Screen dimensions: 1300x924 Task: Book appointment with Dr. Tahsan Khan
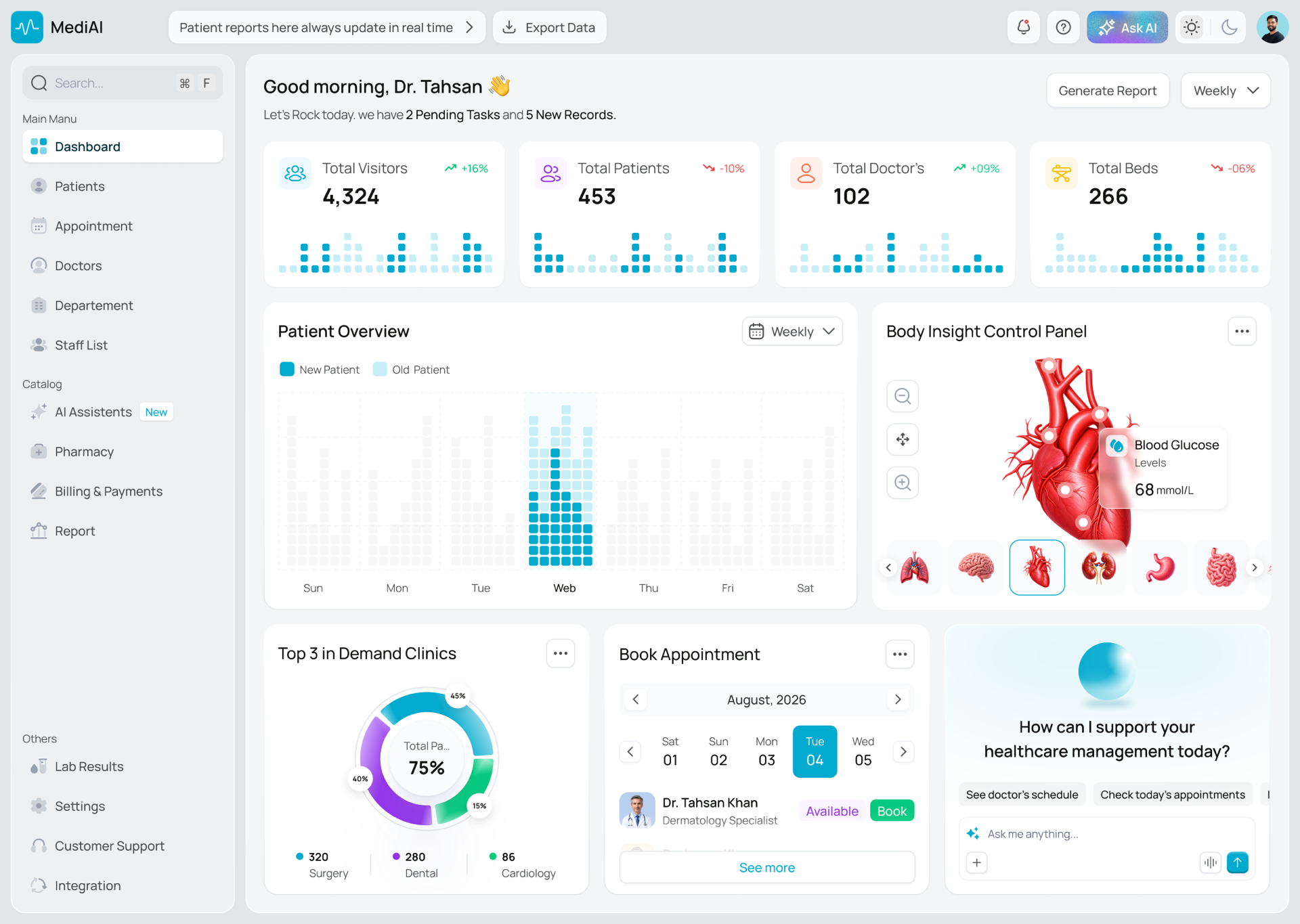(892, 811)
